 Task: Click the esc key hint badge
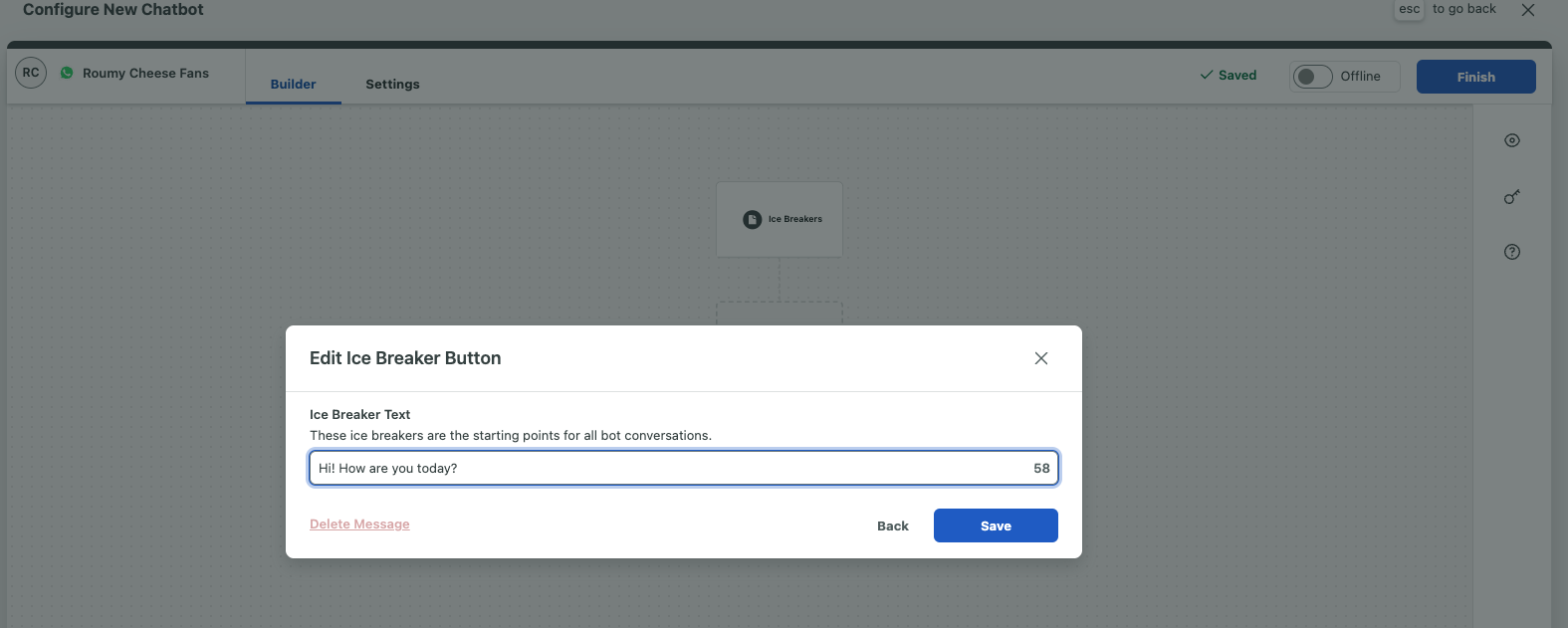[1409, 9]
